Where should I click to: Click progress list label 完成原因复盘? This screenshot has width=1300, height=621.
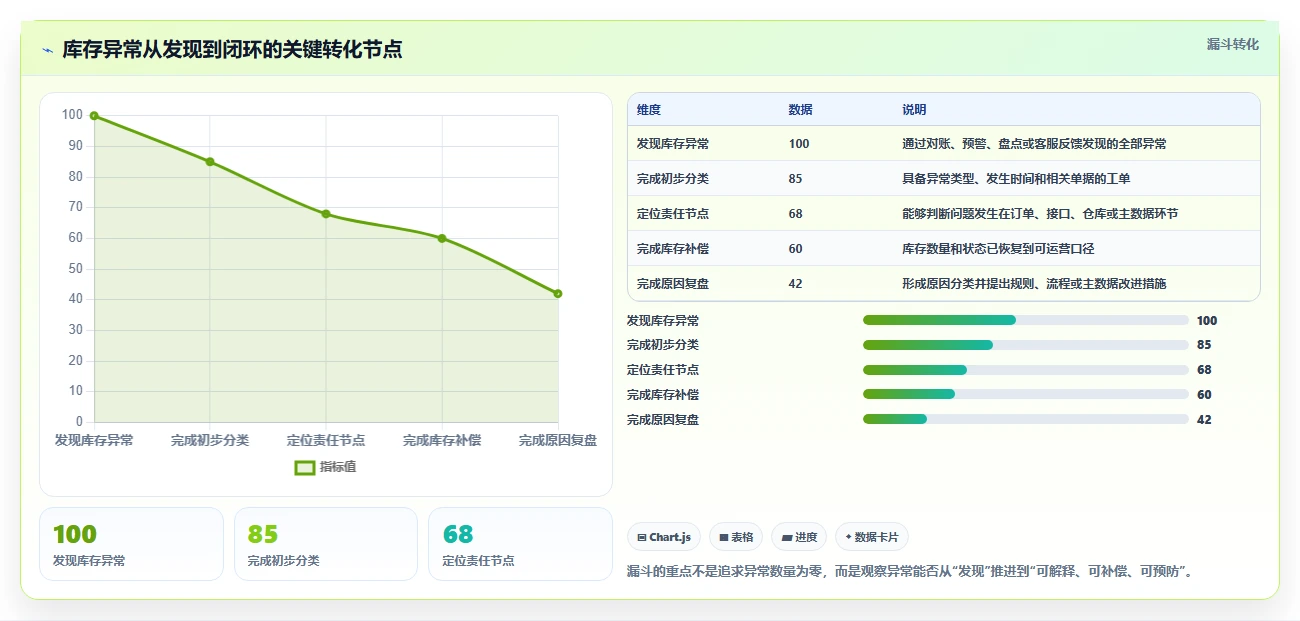[663, 420]
